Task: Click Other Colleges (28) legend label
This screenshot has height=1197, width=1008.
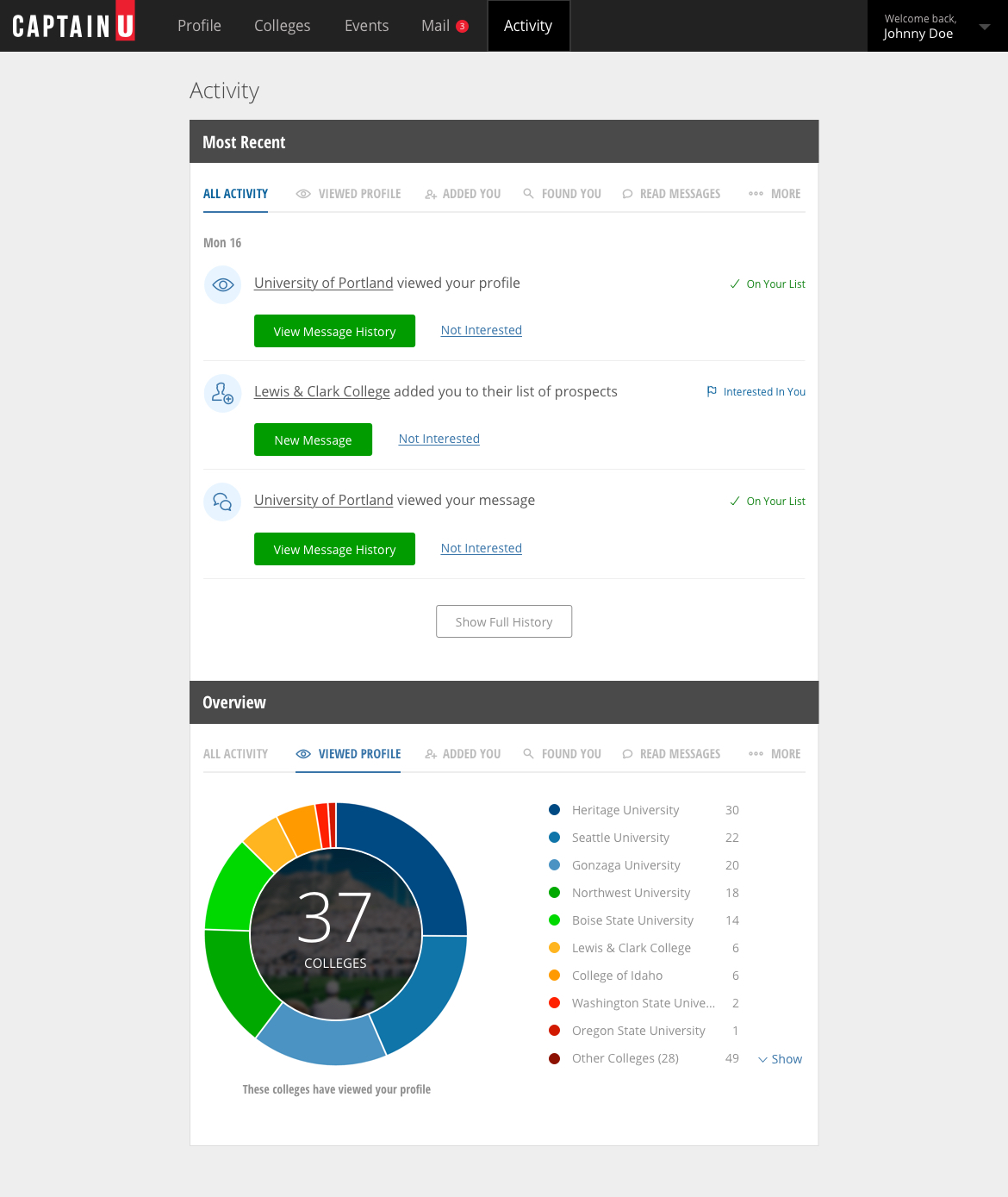Action: pos(625,1058)
